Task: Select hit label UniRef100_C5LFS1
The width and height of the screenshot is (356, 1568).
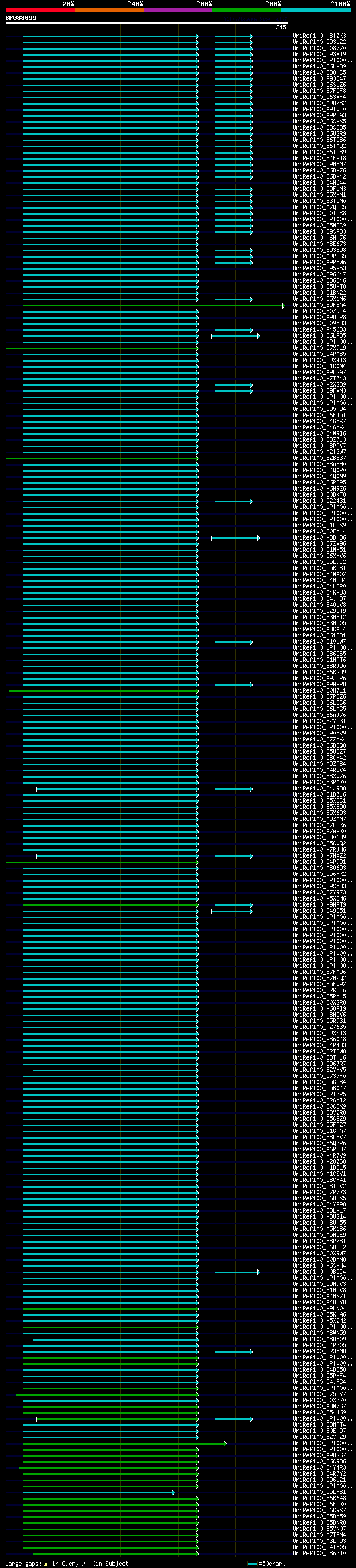Action: click(x=319, y=1492)
